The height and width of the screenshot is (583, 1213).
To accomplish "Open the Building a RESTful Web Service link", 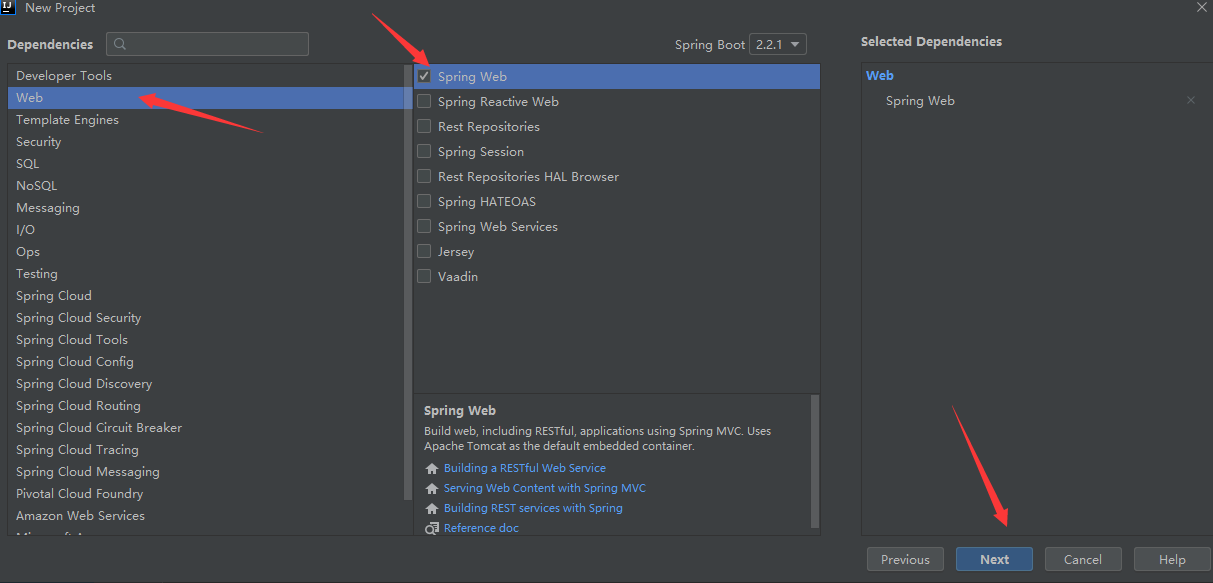I will [525, 468].
